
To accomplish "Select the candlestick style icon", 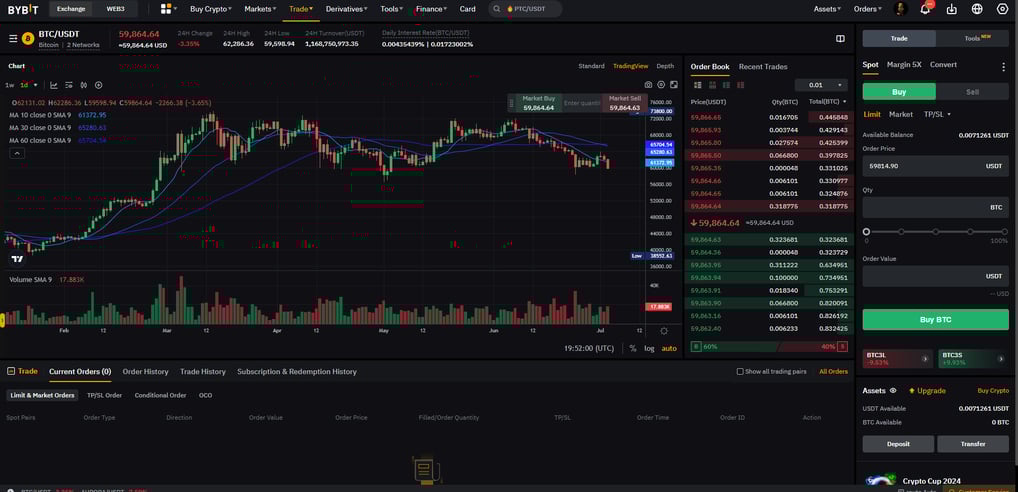I will (x=84, y=85).
